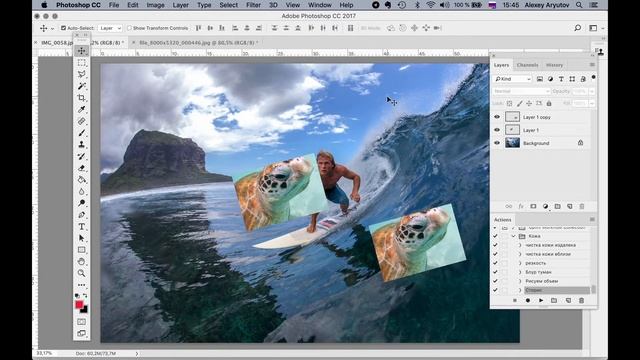Open the Layers panel options menu
Image resolution: width=640 pixels, height=360 pixels.
coord(592,65)
